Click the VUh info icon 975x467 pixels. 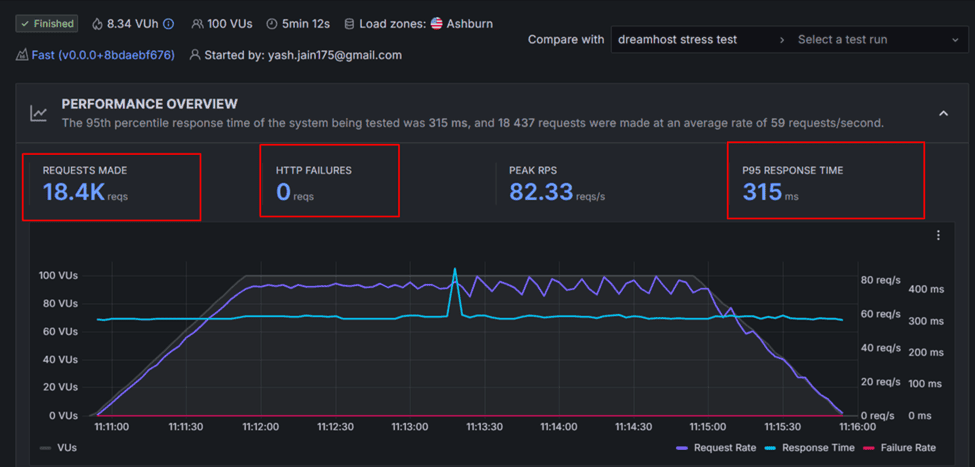coord(169,24)
